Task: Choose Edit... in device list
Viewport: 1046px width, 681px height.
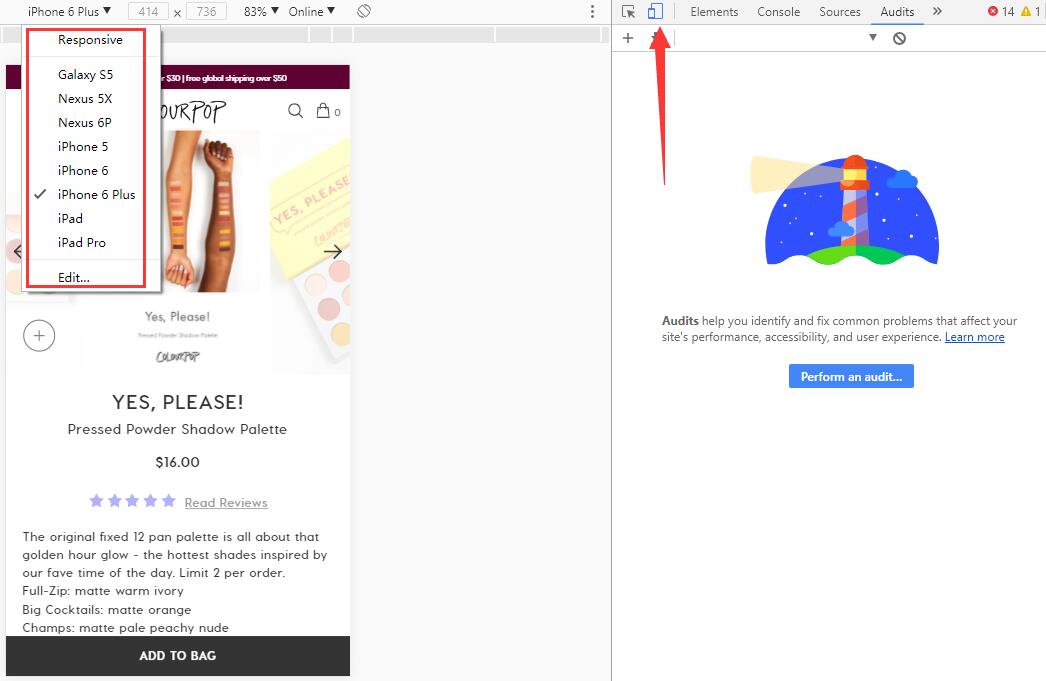Action: [92, 277]
